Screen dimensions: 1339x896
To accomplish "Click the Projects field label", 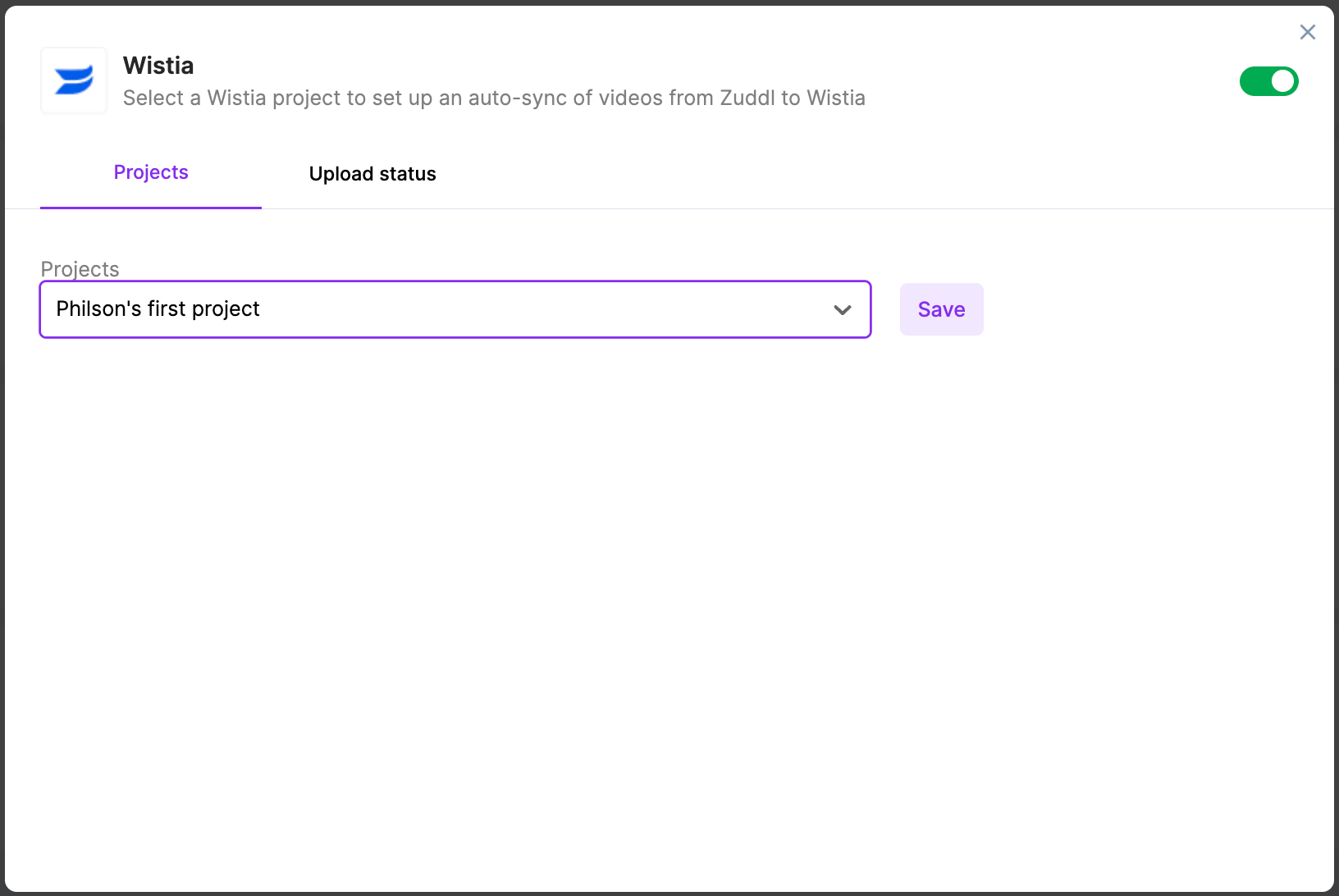I will coord(80,268).
